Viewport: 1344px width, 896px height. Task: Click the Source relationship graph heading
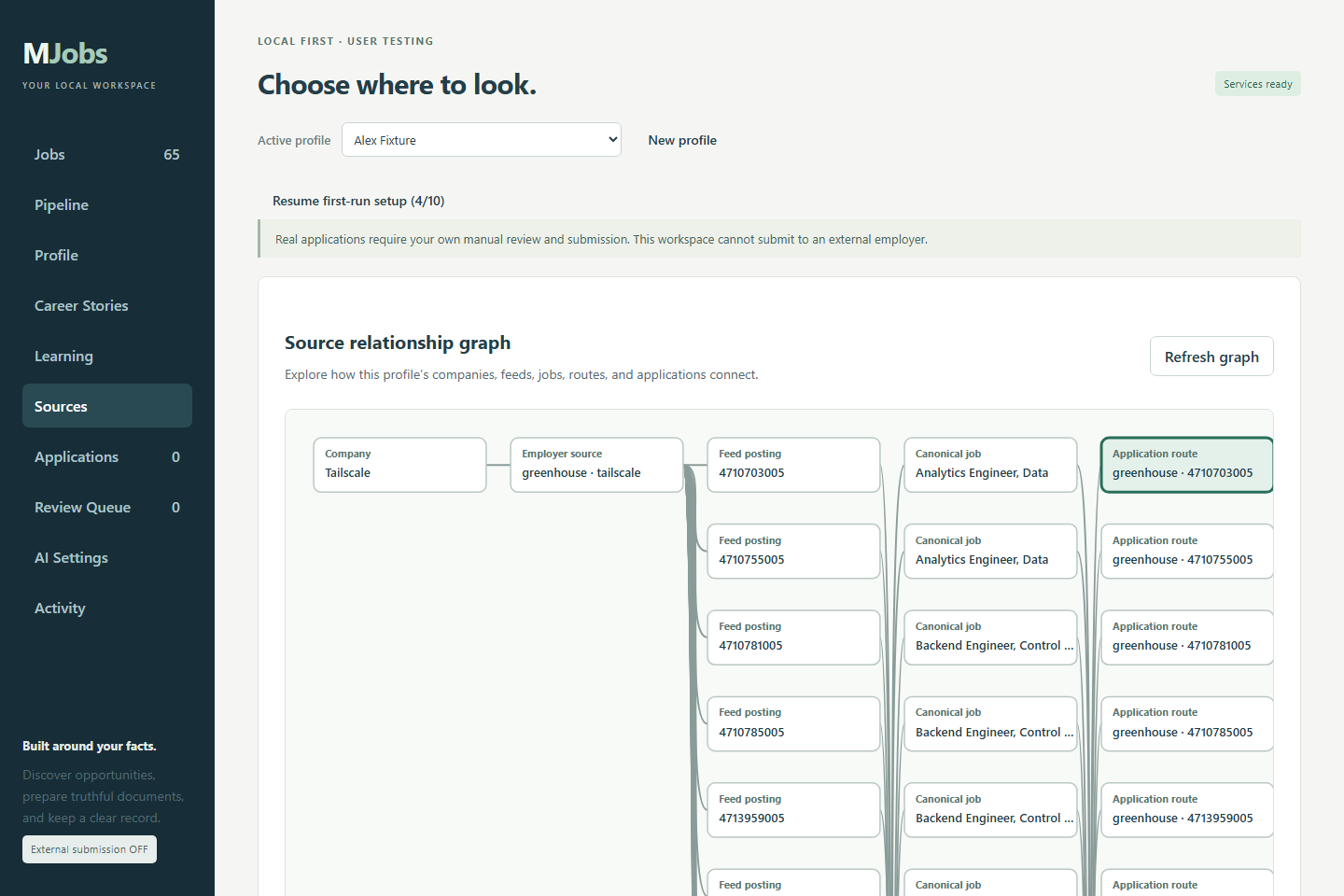[x=398, y=343]
